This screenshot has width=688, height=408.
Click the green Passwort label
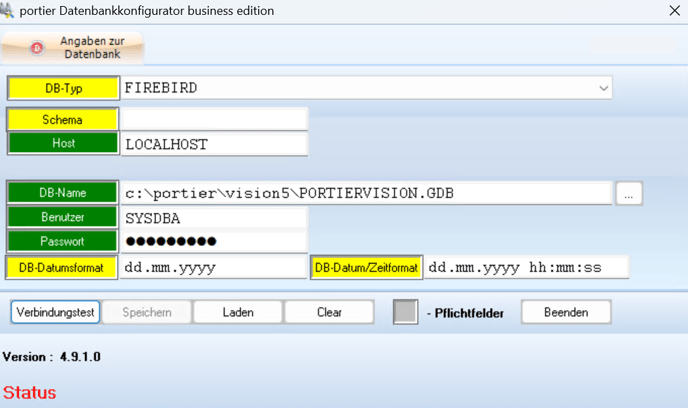[x=62, y=241]
